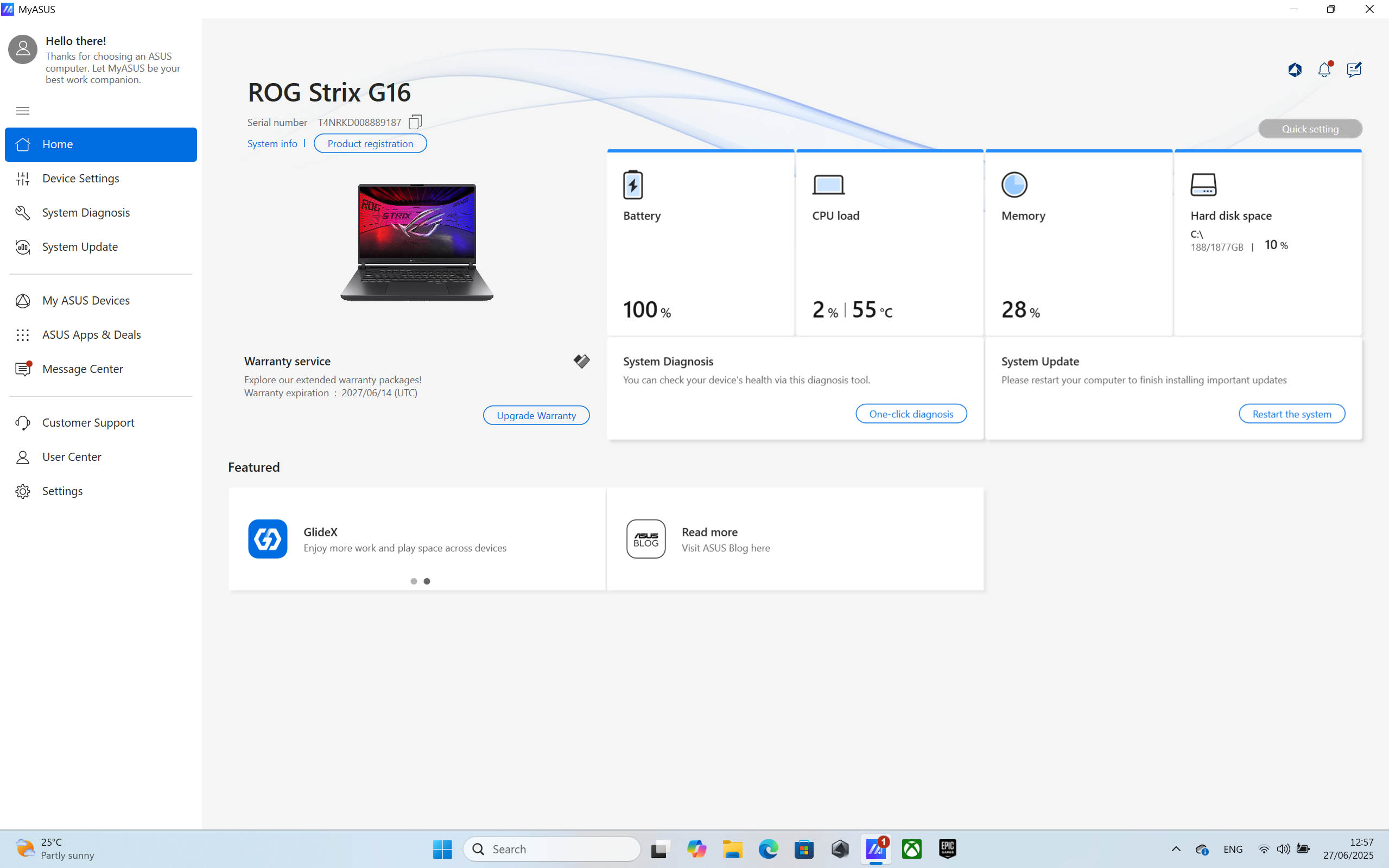The width and height of the screenshot is (1389, 868).
Task: Open Device Settings in the sidebar
Action: 101,179
